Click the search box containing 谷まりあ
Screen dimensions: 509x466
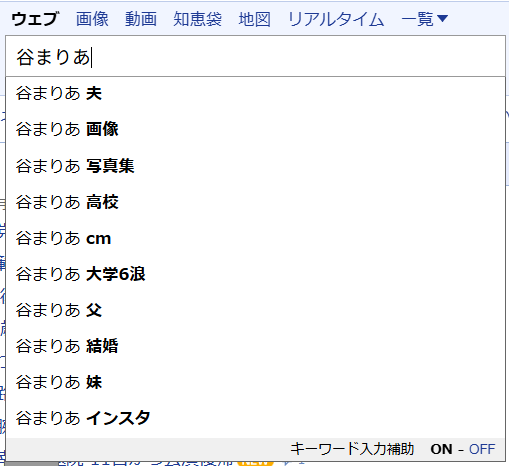point(255,56)
